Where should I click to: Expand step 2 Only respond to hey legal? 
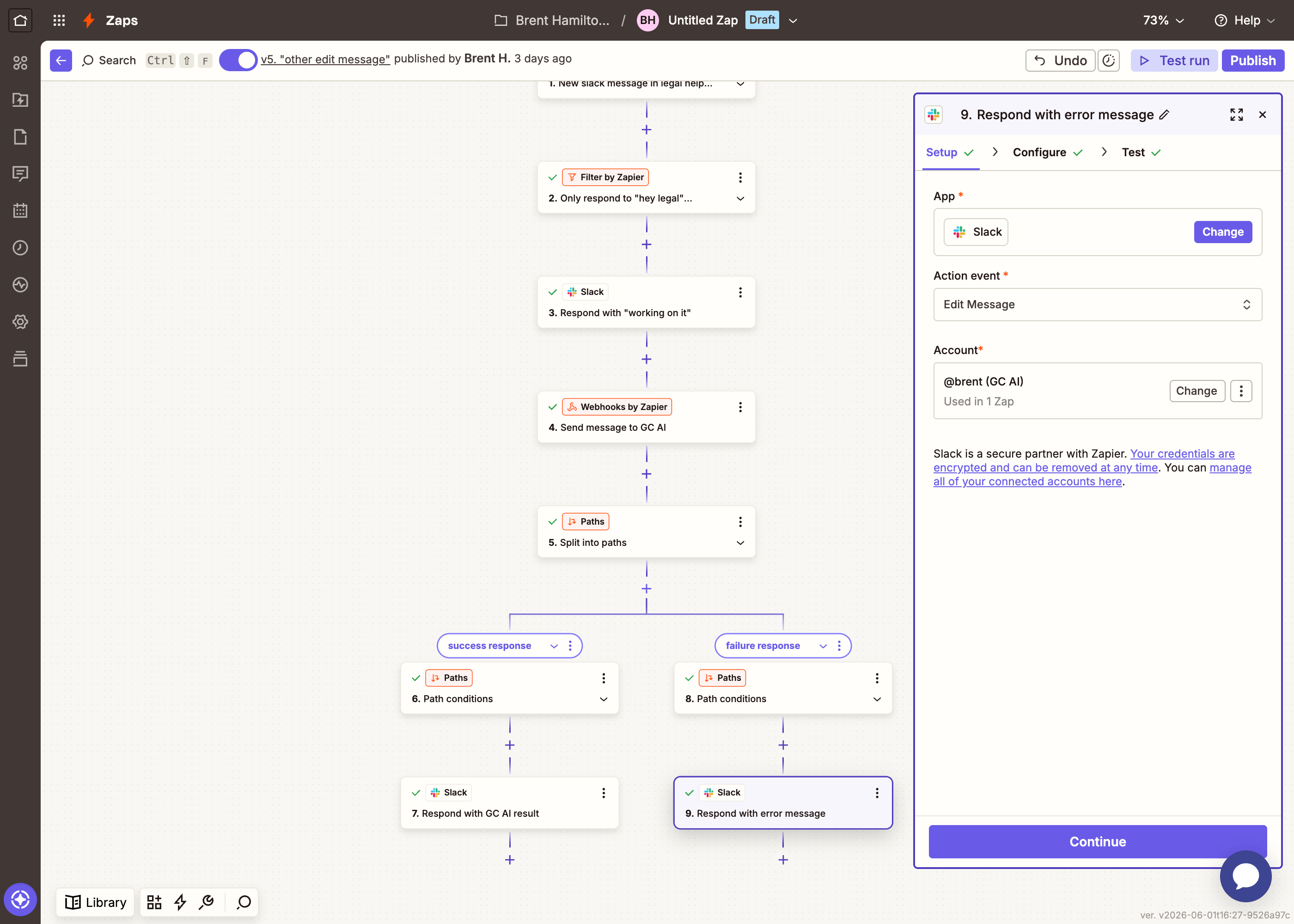click(x=740, y=199)
